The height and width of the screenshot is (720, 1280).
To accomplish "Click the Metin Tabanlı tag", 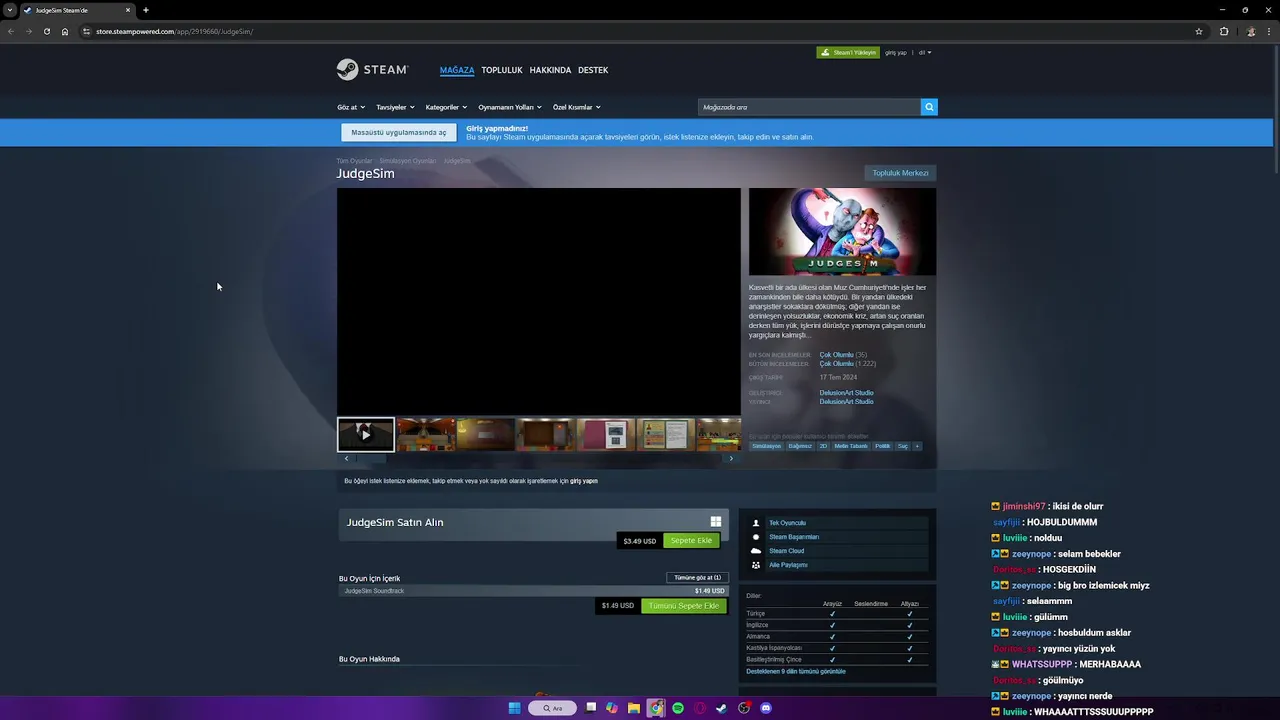I will 851,446.
